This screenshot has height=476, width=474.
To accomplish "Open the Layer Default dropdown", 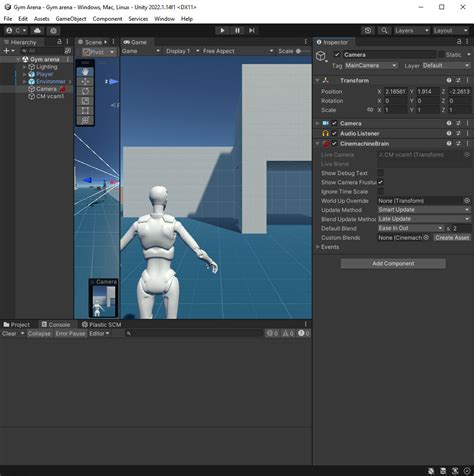I will tap(446, 66).
